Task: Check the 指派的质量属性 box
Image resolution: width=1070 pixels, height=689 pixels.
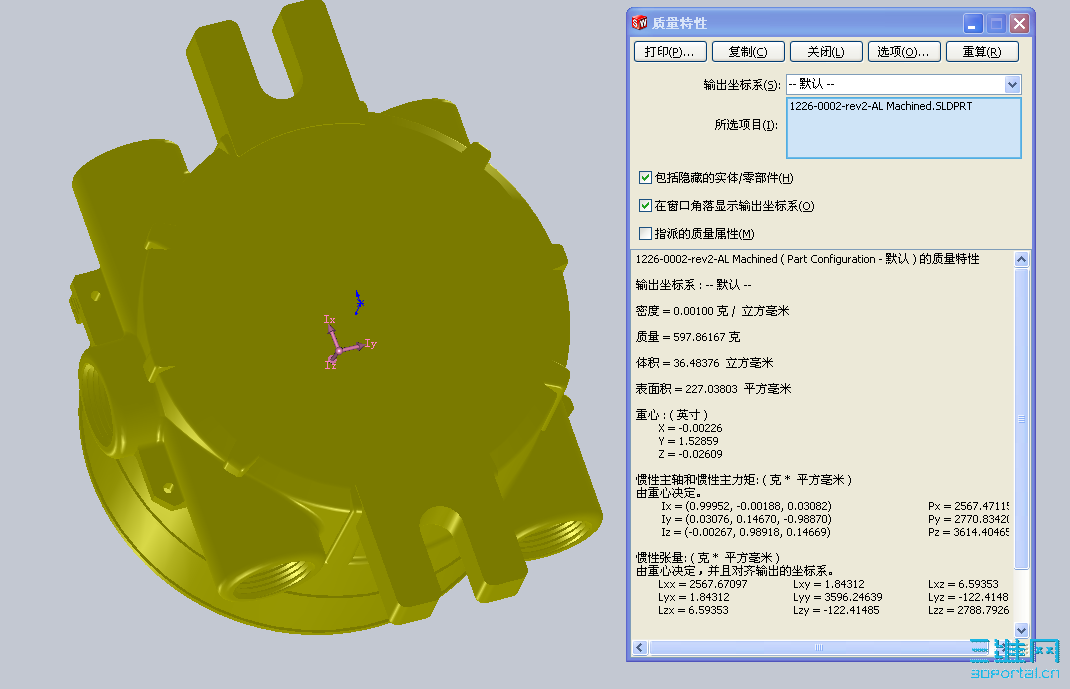Action: [646, 233]
